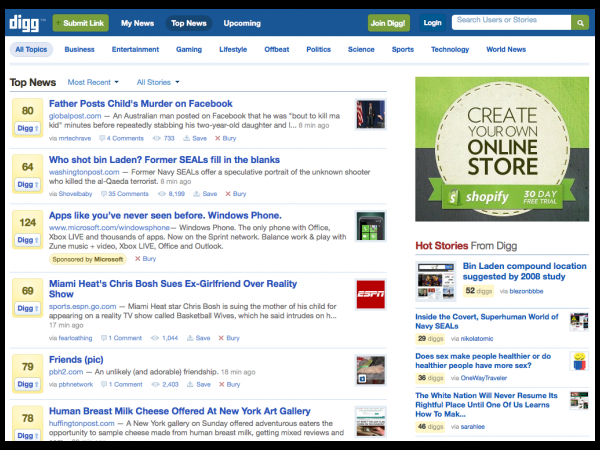Open the Windows Phone apps headline
The image size is (600, 450).
point(165,215)
